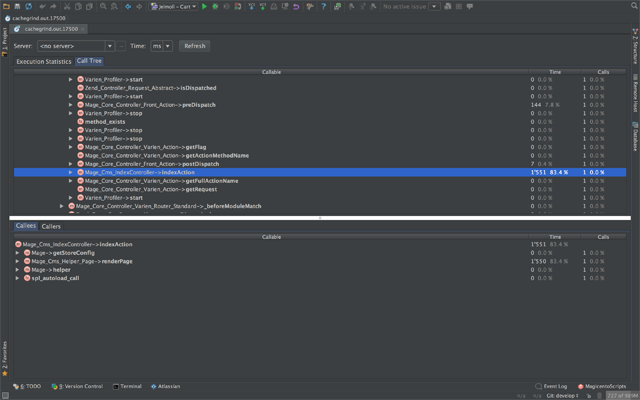
Task: Expand Mage->getStoreConfig in Callees panel
Action: pyautogui.click(x=17, y=253)
